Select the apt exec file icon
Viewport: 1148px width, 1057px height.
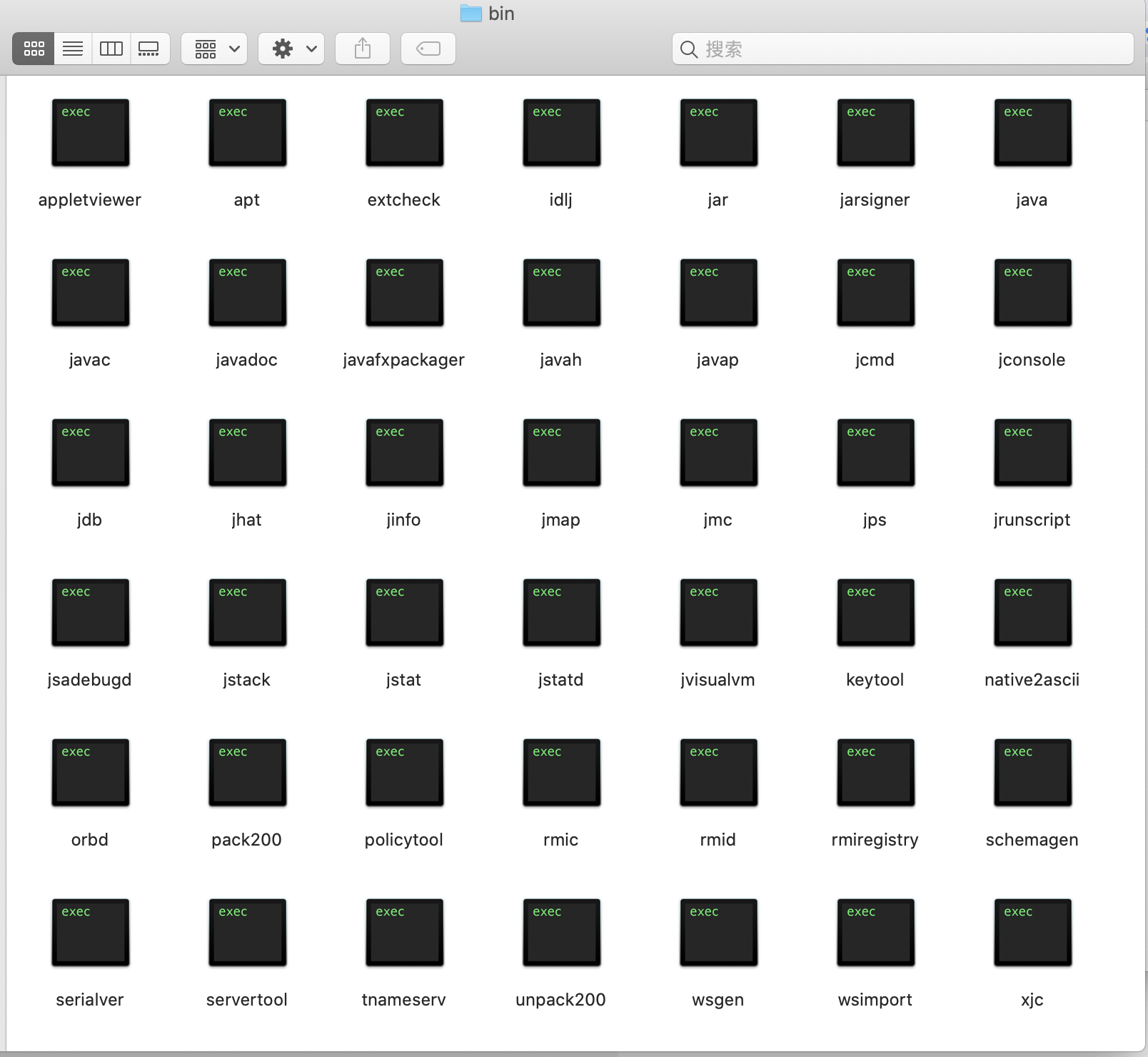[x=248, y=133]
